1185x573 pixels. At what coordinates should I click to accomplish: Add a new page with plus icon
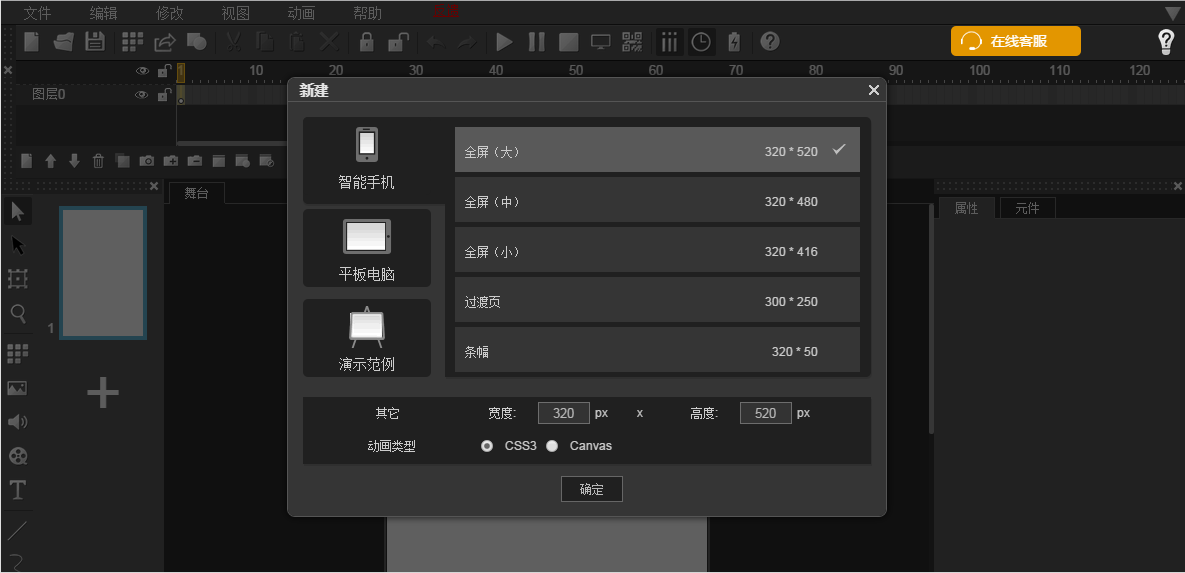[103, 393]
